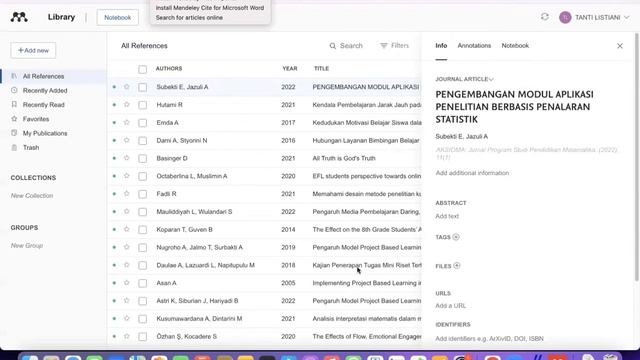Viewport: 640px width, 360px height.
Task: Click Add text under Abstract
Action: pos(447,216)
